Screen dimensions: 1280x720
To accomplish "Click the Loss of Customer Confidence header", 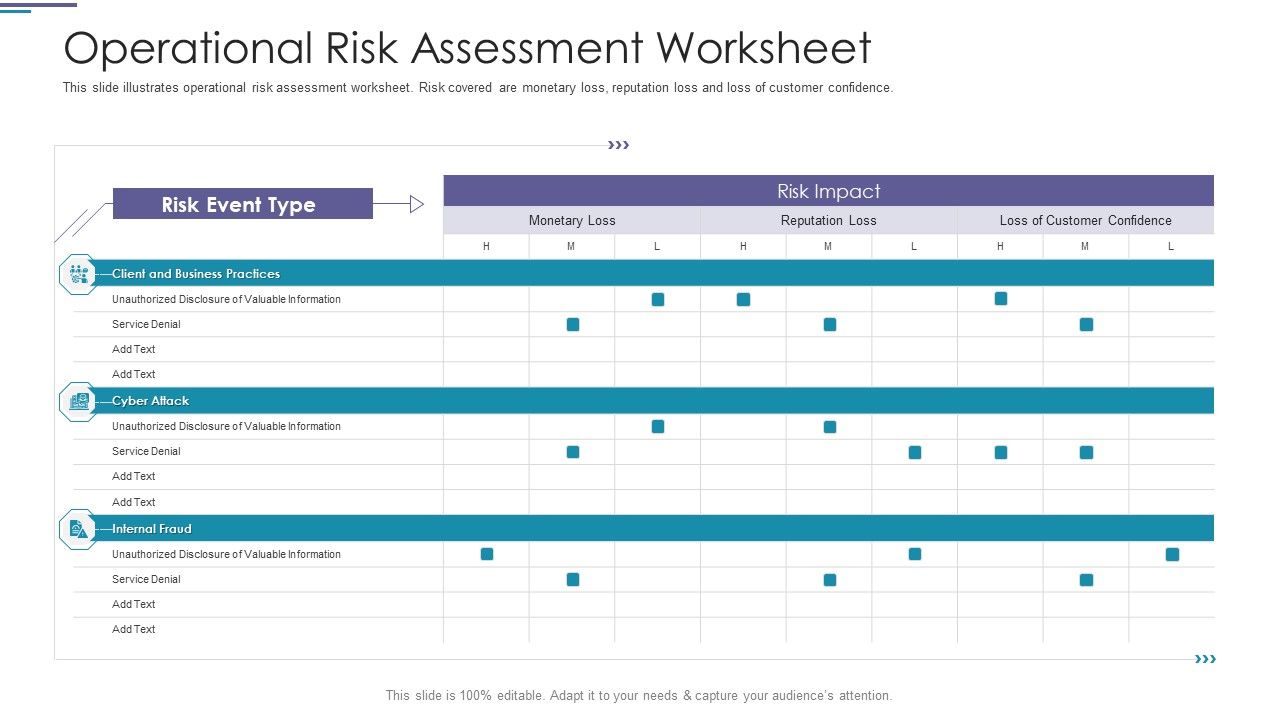I will [1086, 220].
